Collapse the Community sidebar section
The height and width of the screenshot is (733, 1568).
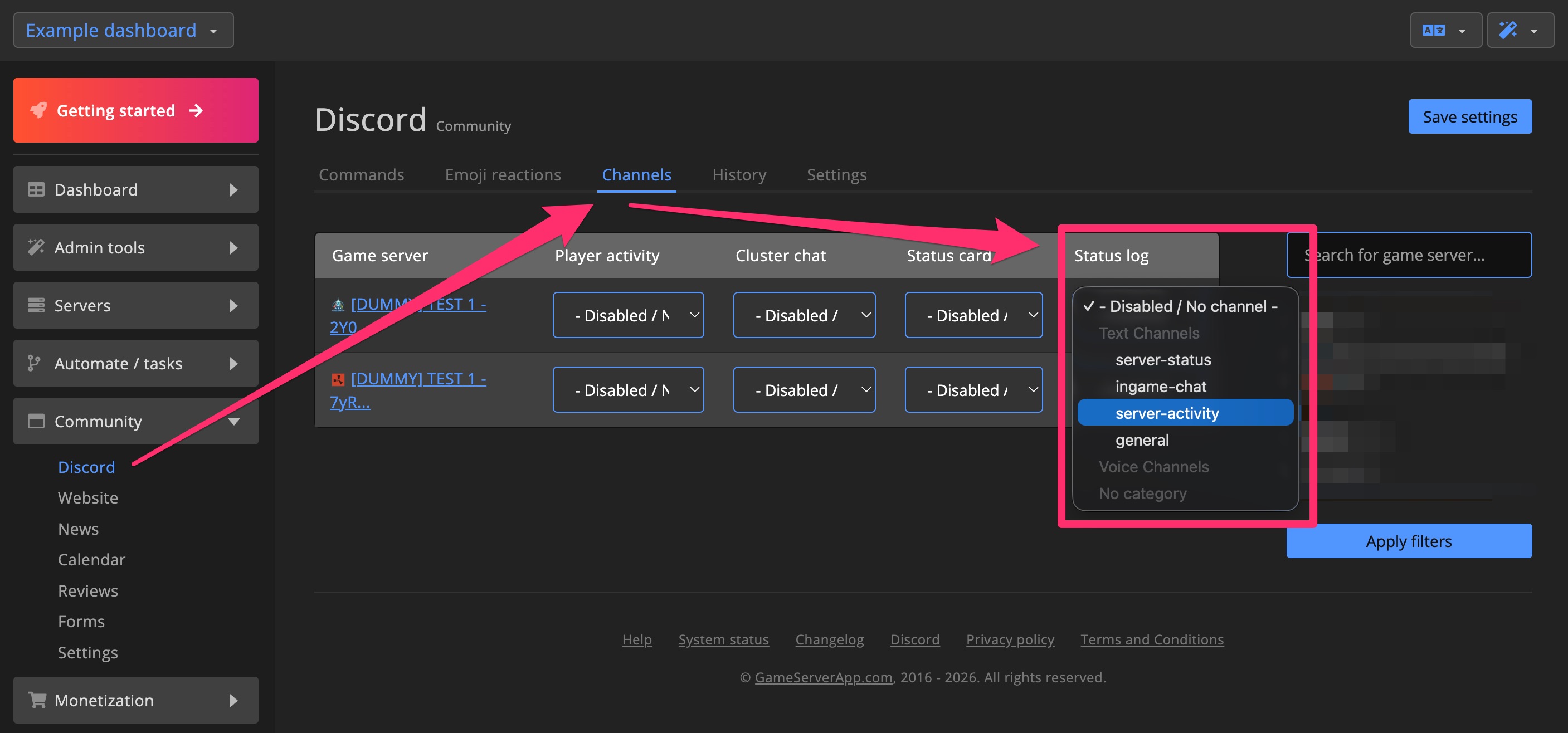point(233,421)
